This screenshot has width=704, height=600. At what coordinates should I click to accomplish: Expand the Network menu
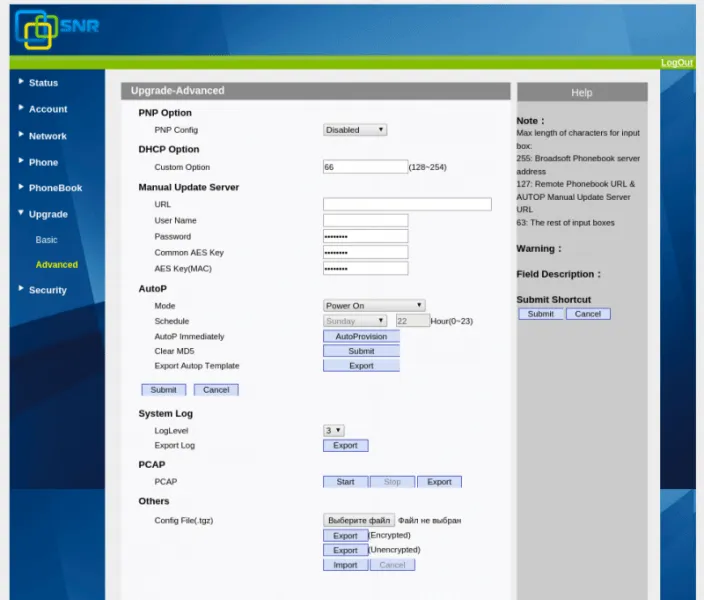48,136
